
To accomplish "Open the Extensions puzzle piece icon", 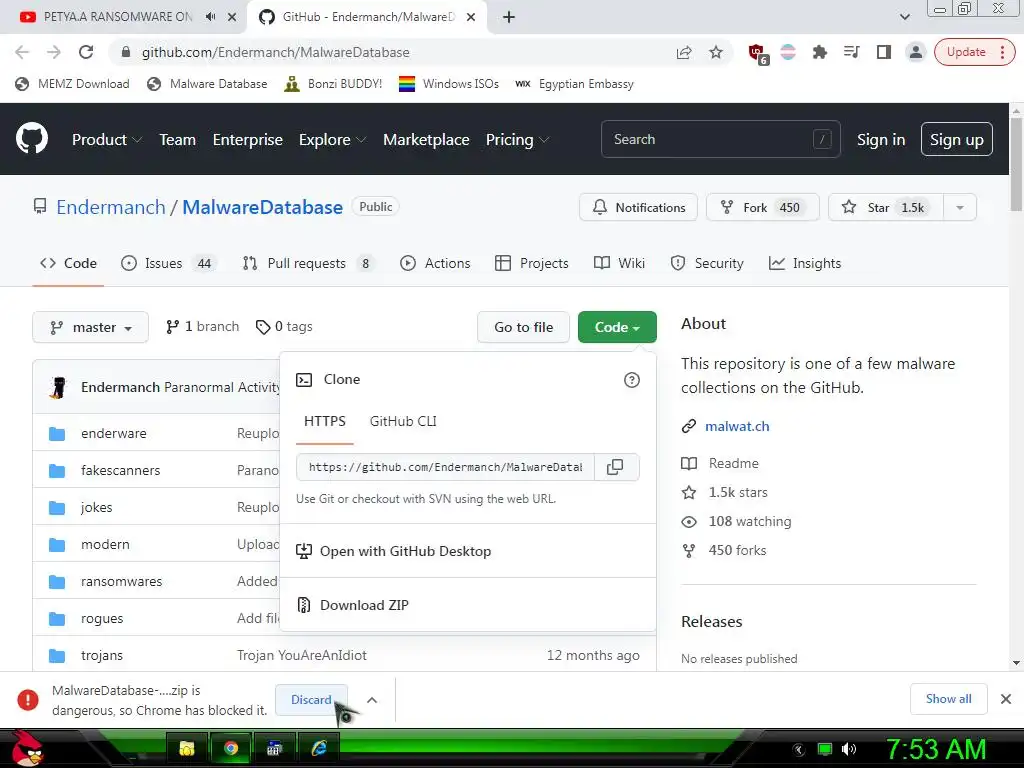I will coord(820,52).
